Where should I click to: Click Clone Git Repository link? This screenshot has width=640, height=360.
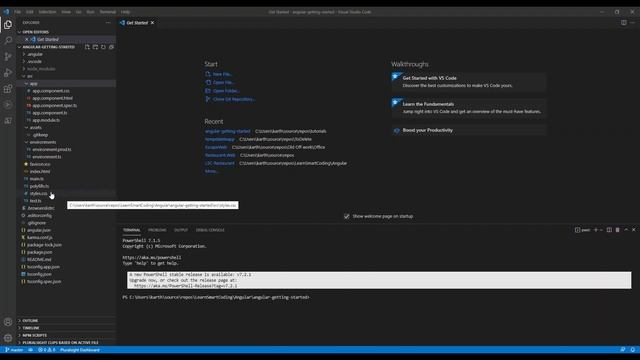tap(233, 99)
